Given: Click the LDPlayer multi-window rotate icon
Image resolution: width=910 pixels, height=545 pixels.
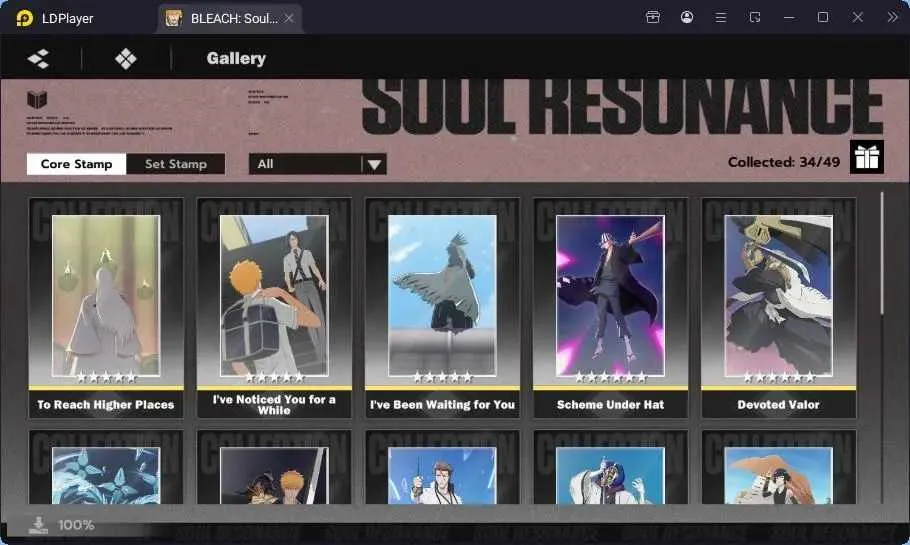Looking at the screenshot, I should 754,17.
